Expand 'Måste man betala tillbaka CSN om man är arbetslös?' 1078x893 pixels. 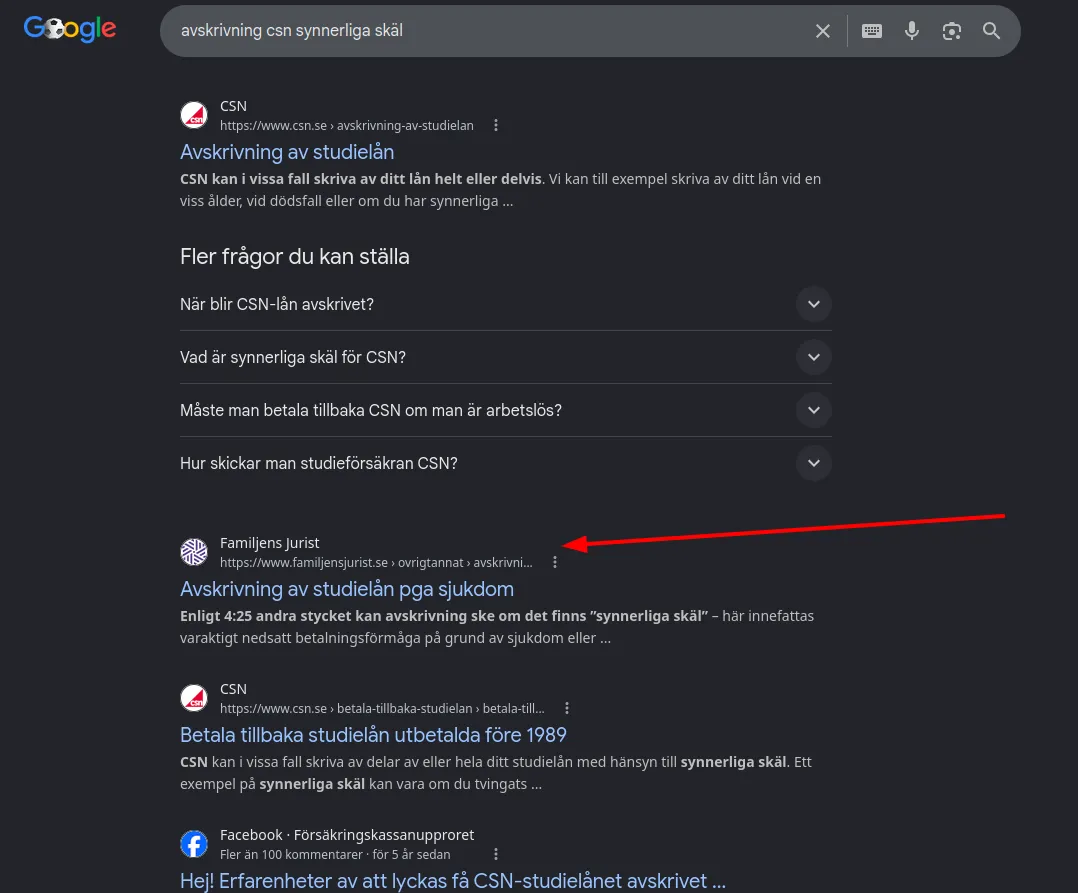pyautogui.click(x=505, y=410)
